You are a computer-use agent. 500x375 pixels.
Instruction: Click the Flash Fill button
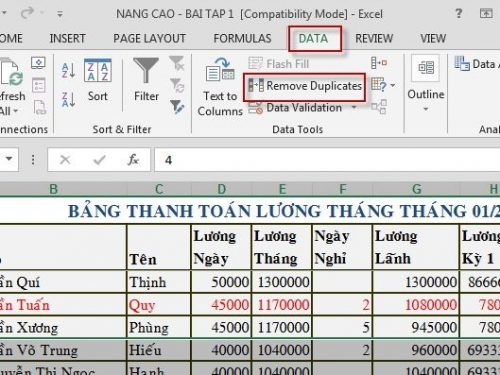click(279, 63)
